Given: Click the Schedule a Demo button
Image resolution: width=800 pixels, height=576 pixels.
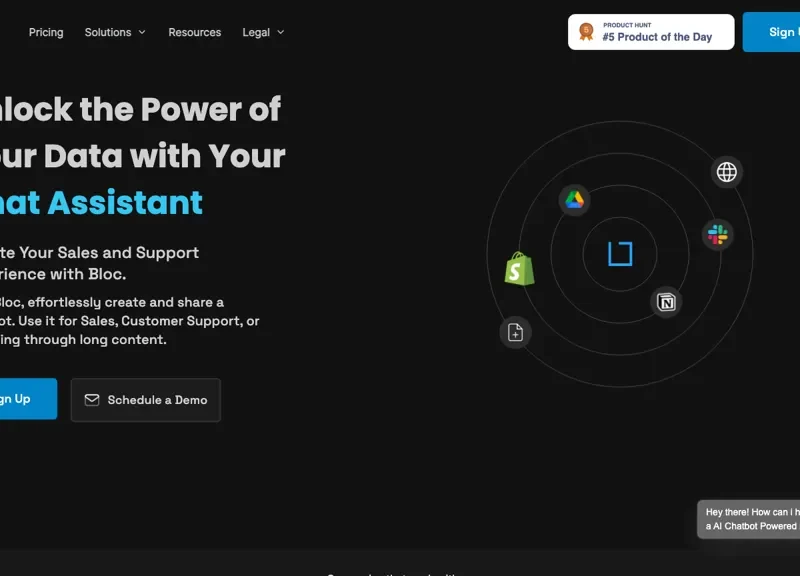Looking at the screenshot, I should (x=146, y=400).
